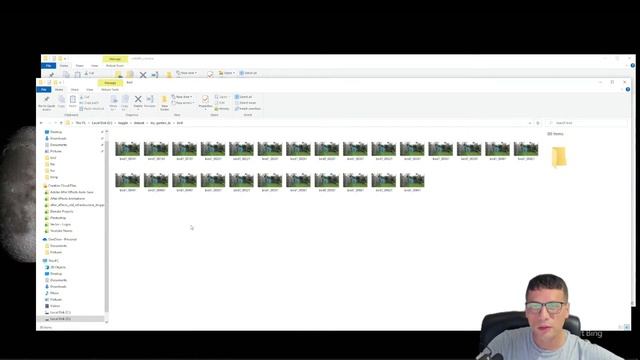Go back with the navigation arrow
This screenshot has height=360, width=640.
coord(41,123)
